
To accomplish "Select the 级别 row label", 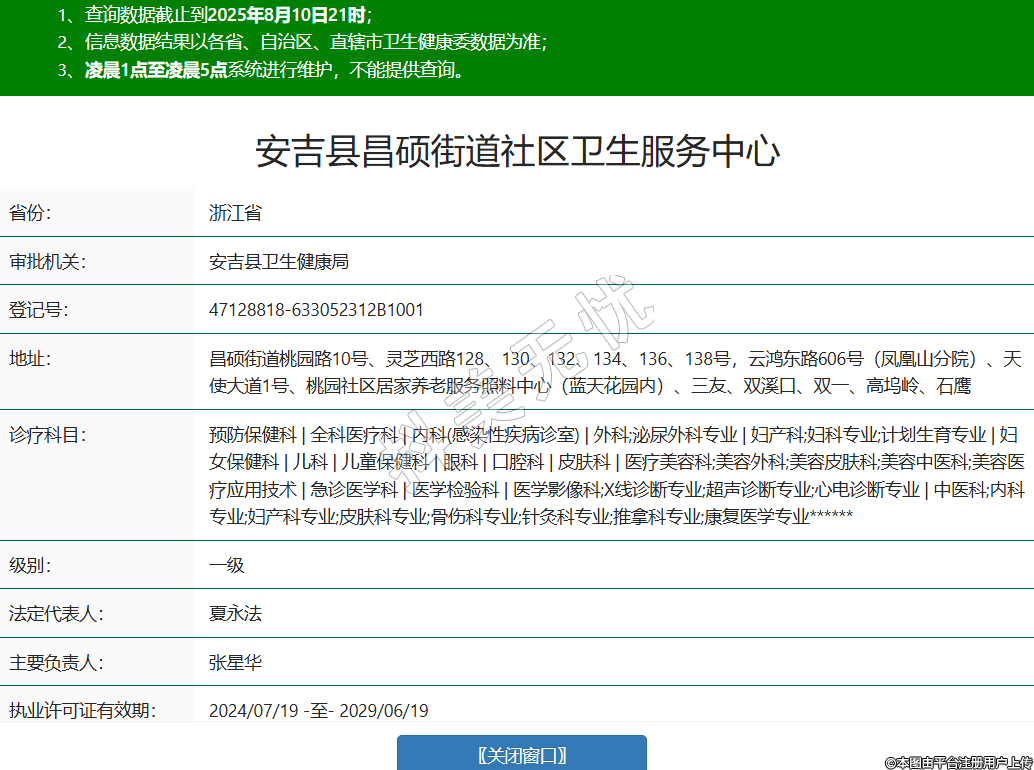I will (x=30, y=565).
